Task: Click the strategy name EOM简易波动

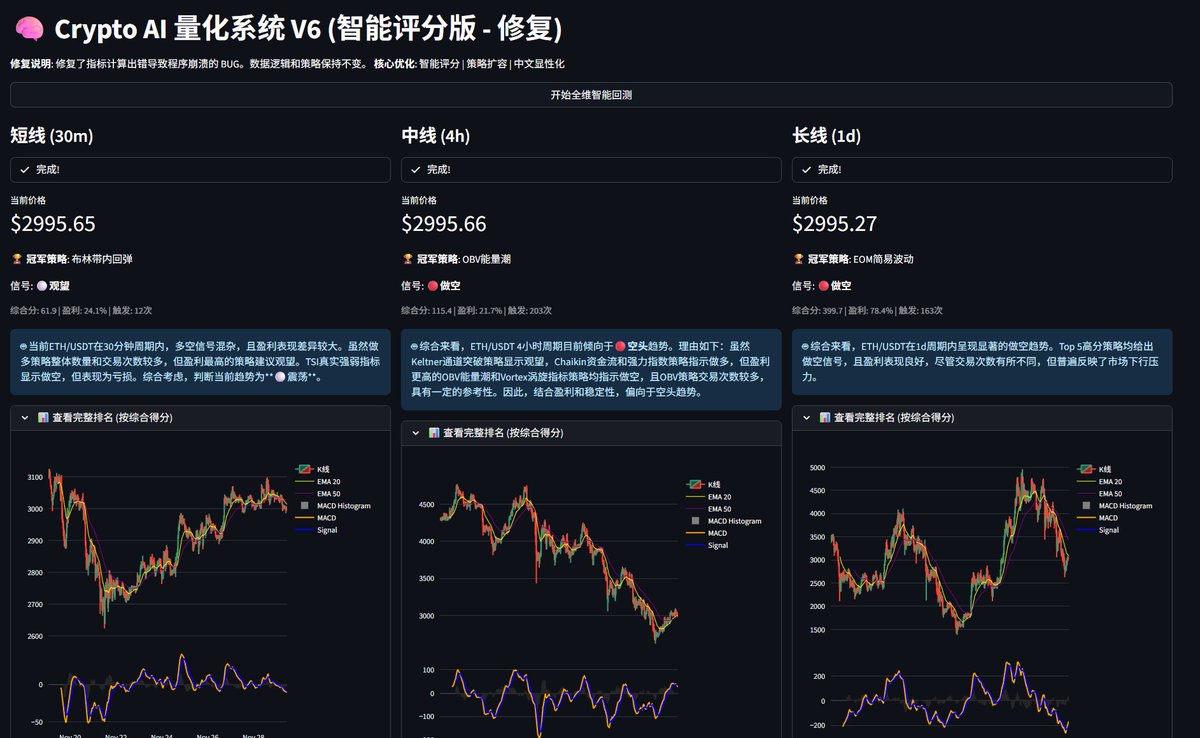Action: pos(883,259)
